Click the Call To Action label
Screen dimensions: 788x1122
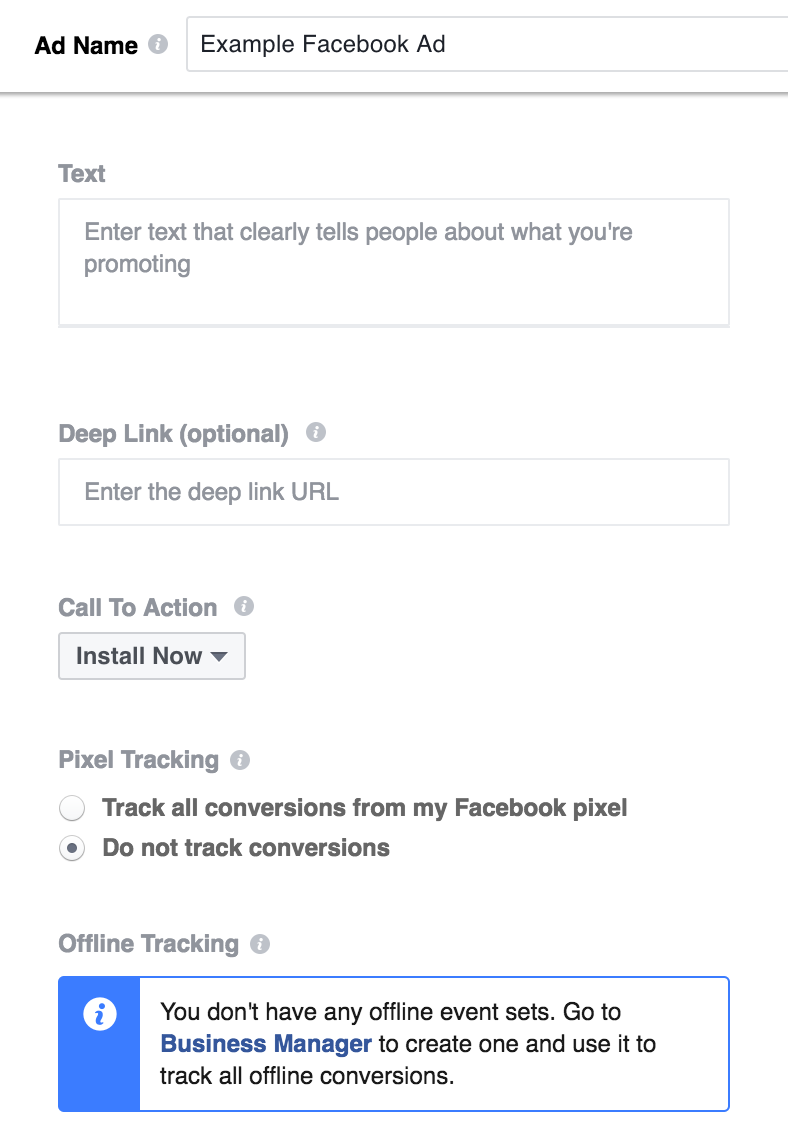pos(138,608)
